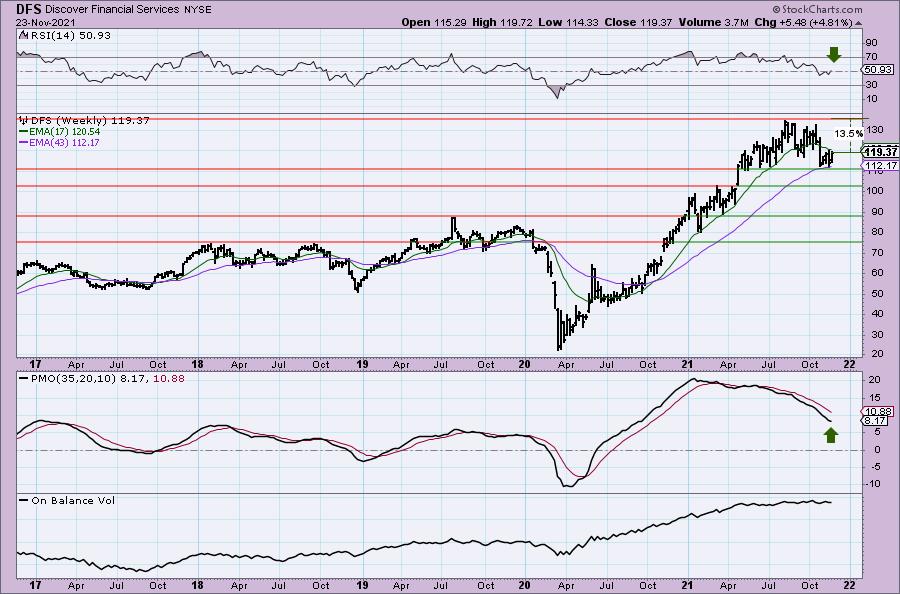Screen dimensions: 900x594
Task: Click the 50.93 RSI value tag on right axis
Action: [878, 69]
